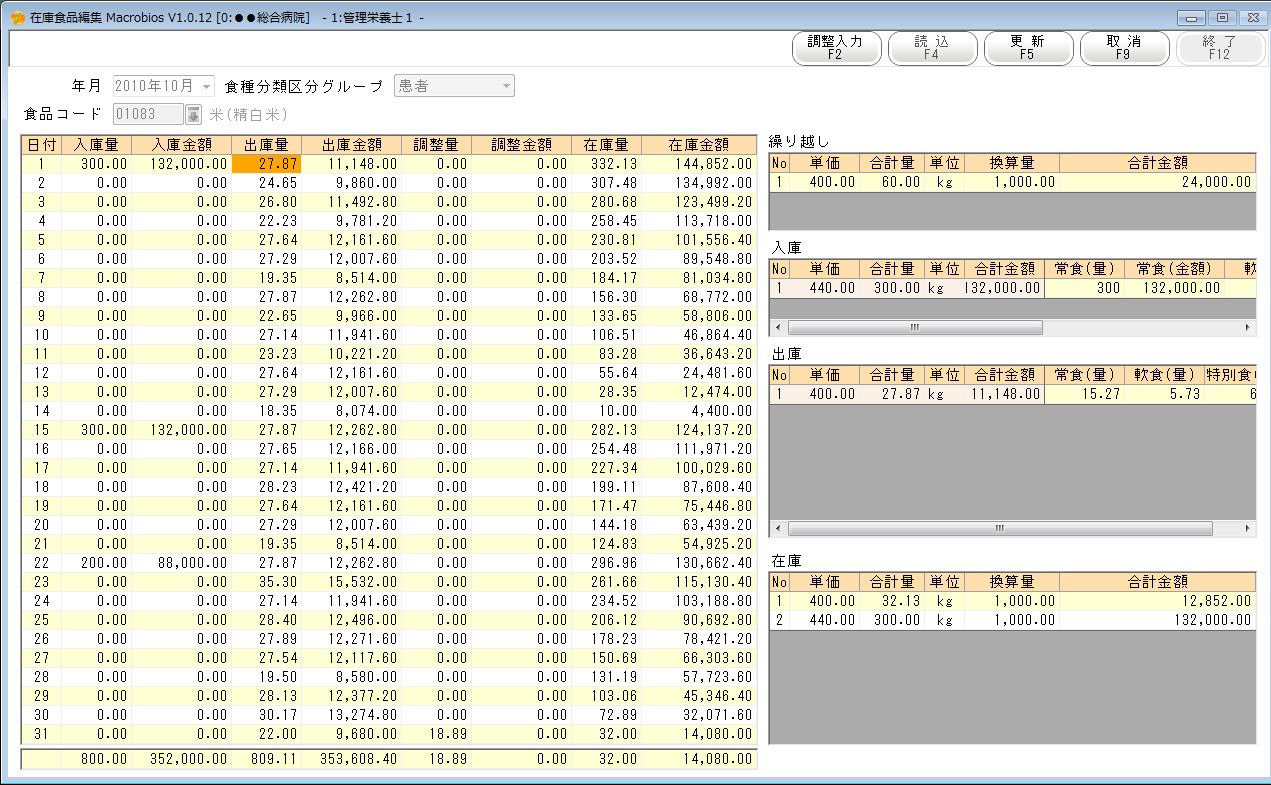Viewport: 1271px width, 785px height.
Task: Click 合計量 32.13 in the 在庫 panel
Action: pos(893,601)
